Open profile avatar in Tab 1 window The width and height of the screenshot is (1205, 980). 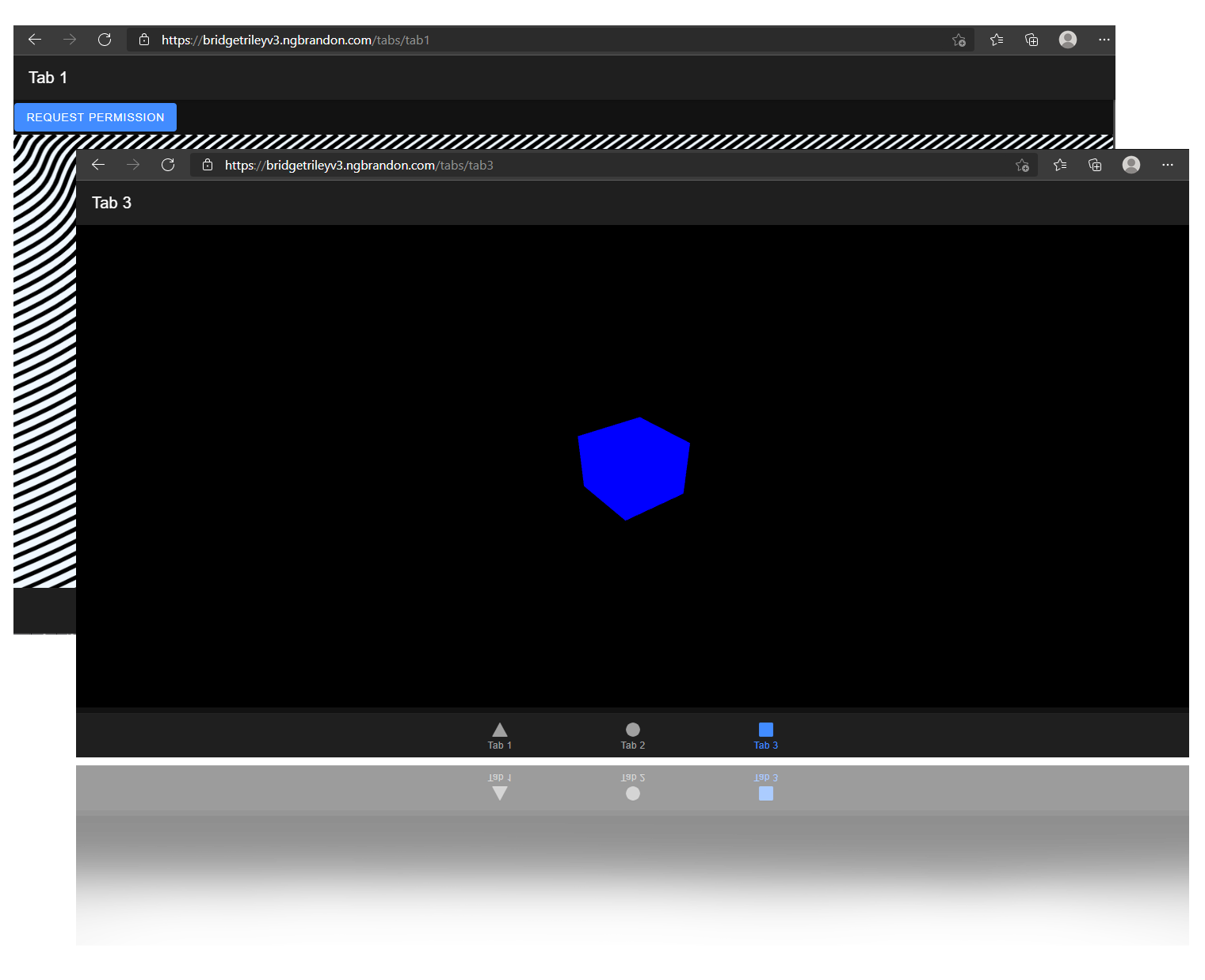tap(1068, 40)
